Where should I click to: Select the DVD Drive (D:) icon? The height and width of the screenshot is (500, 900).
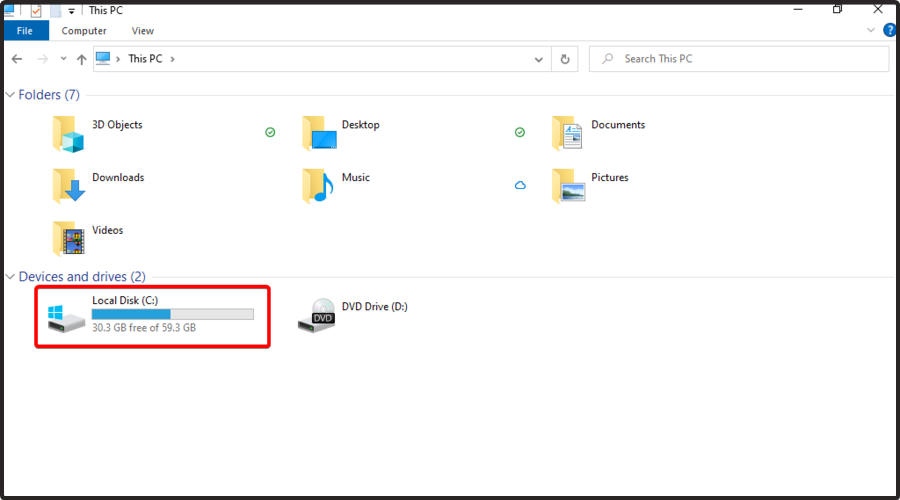tap(317, 315)
